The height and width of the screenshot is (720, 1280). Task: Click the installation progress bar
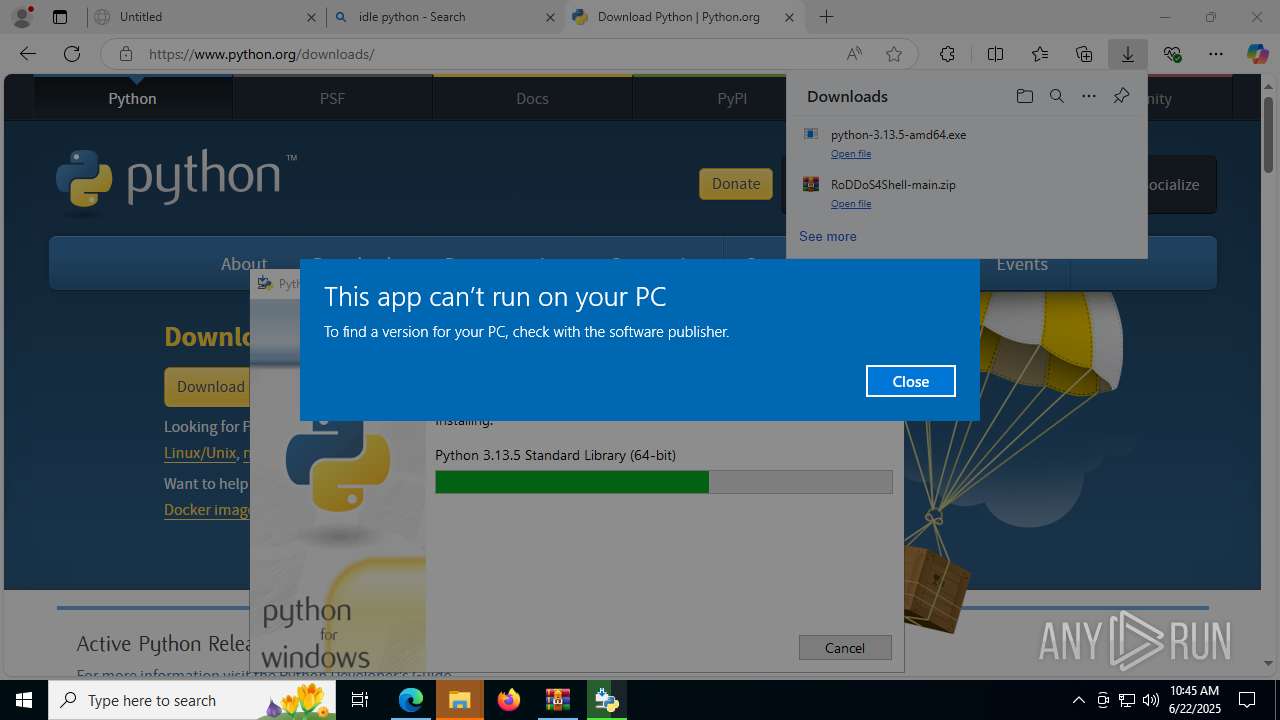pyautogui.click(x=664, y=482)
